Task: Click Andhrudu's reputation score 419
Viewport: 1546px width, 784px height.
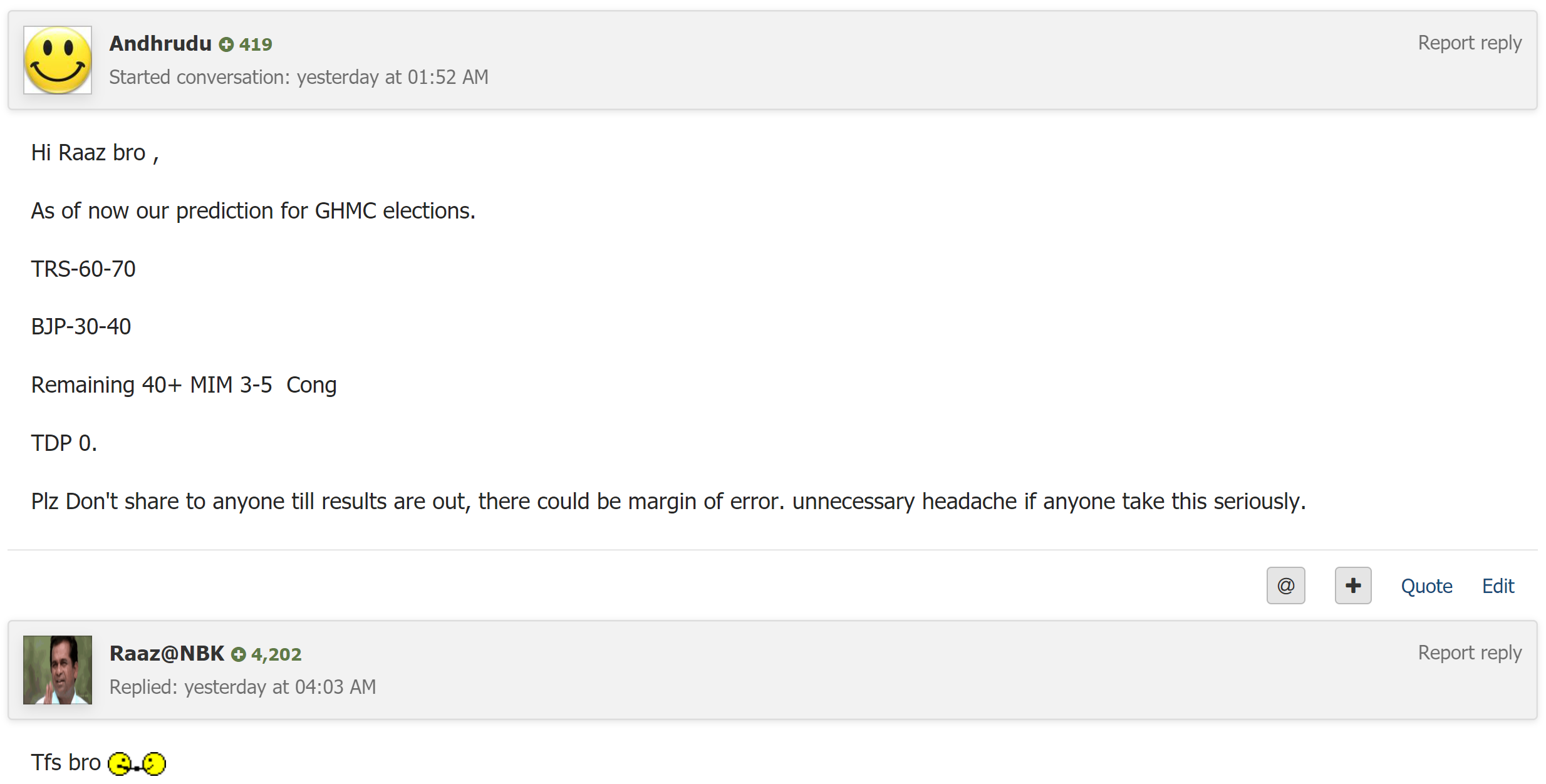Action: point(256,44)
